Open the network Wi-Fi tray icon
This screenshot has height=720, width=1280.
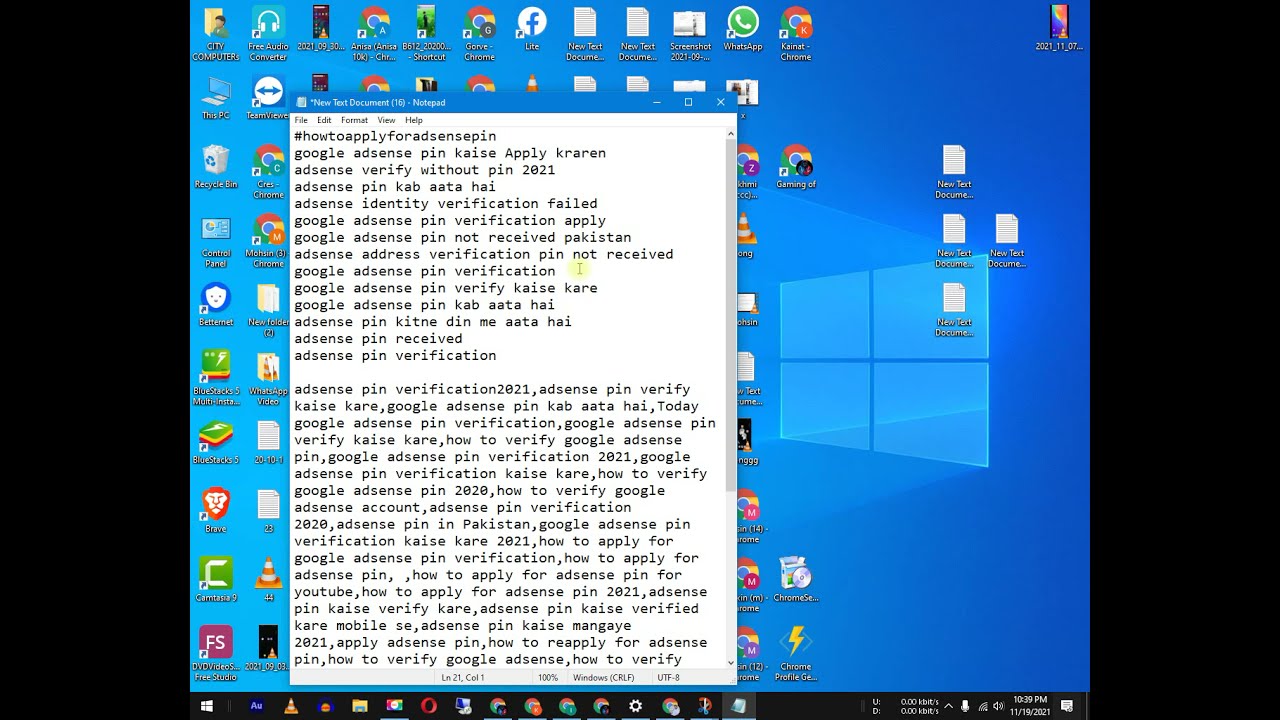982,706
